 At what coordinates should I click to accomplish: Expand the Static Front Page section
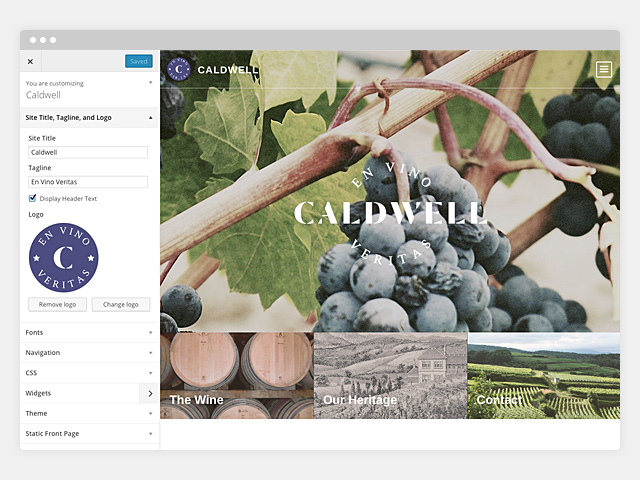[89, 433]
